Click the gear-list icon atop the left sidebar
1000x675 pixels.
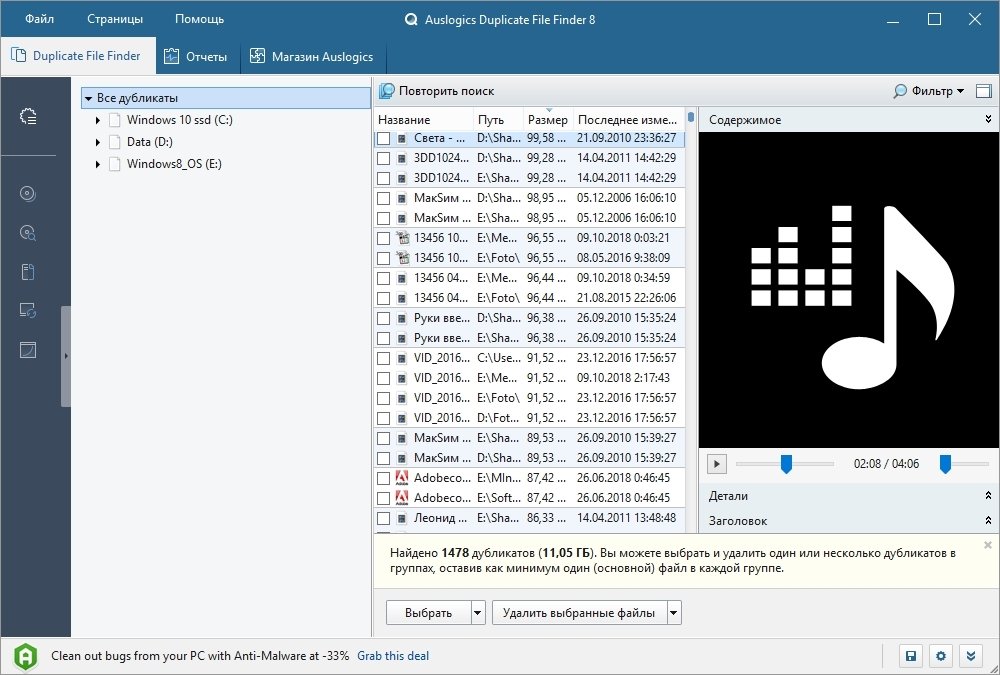coord(29,117)
